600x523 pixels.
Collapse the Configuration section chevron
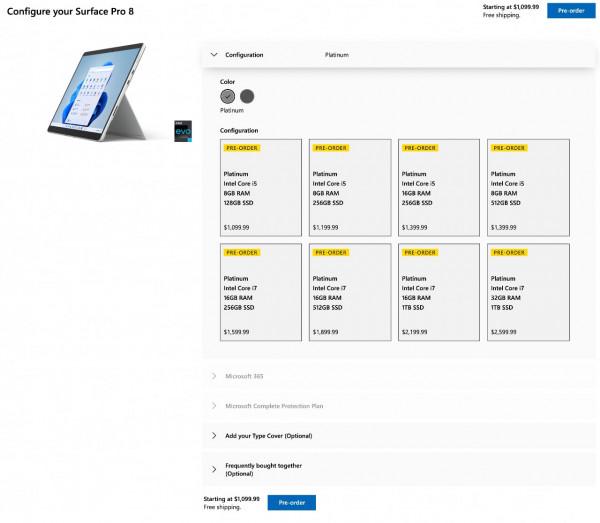(x=214, y=54)
